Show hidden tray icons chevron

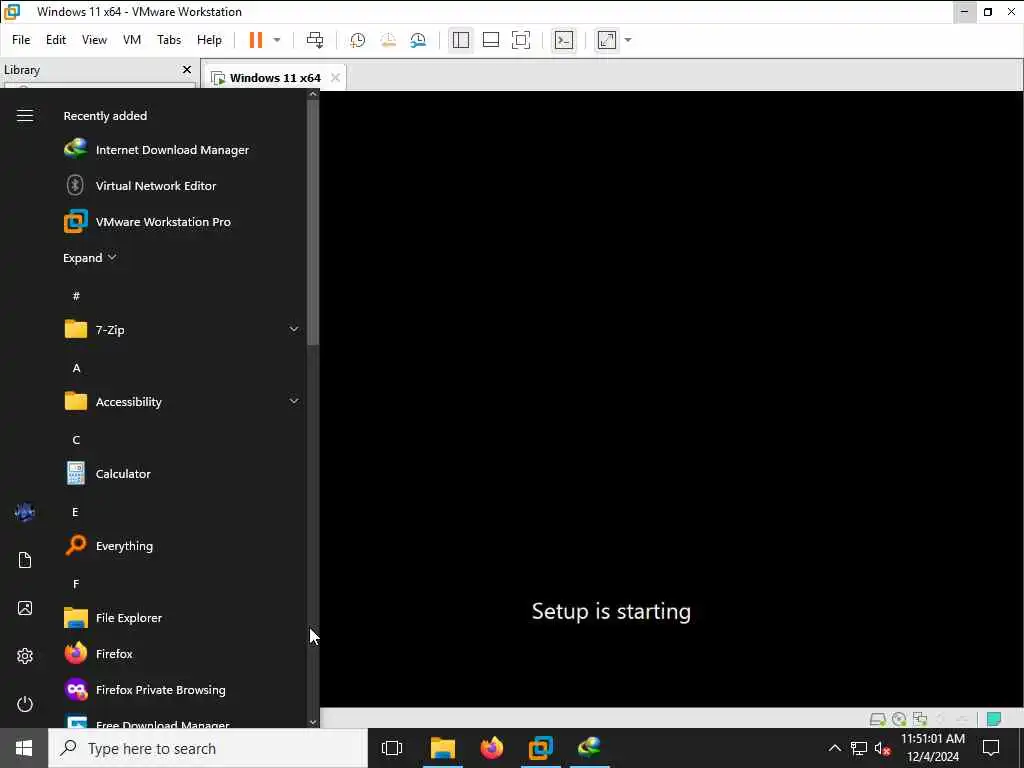[835, 748]
